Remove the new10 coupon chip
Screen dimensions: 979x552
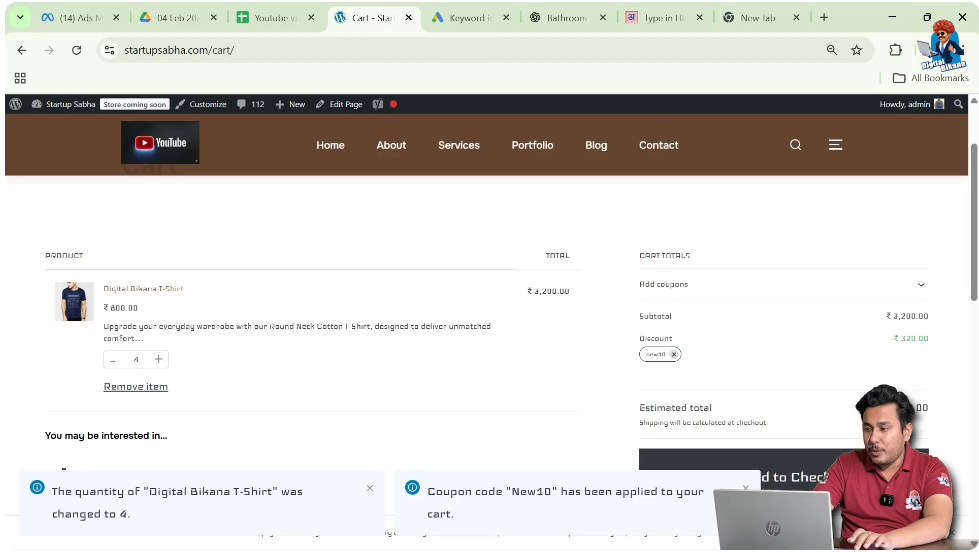coord(674,354)
